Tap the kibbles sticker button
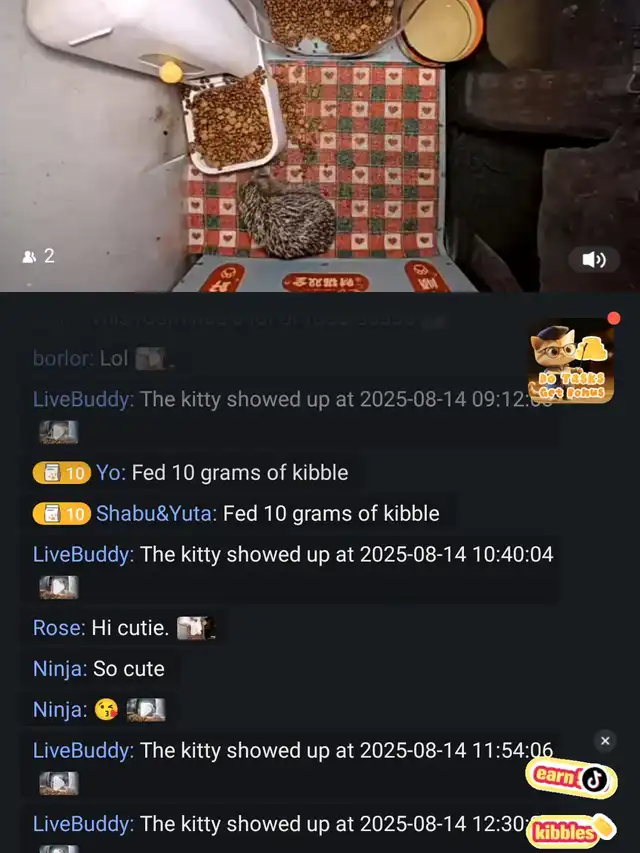 tap(570, 830)
